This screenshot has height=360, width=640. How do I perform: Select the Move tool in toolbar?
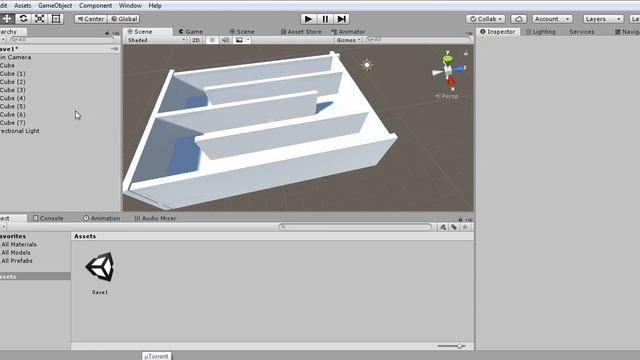7,19
